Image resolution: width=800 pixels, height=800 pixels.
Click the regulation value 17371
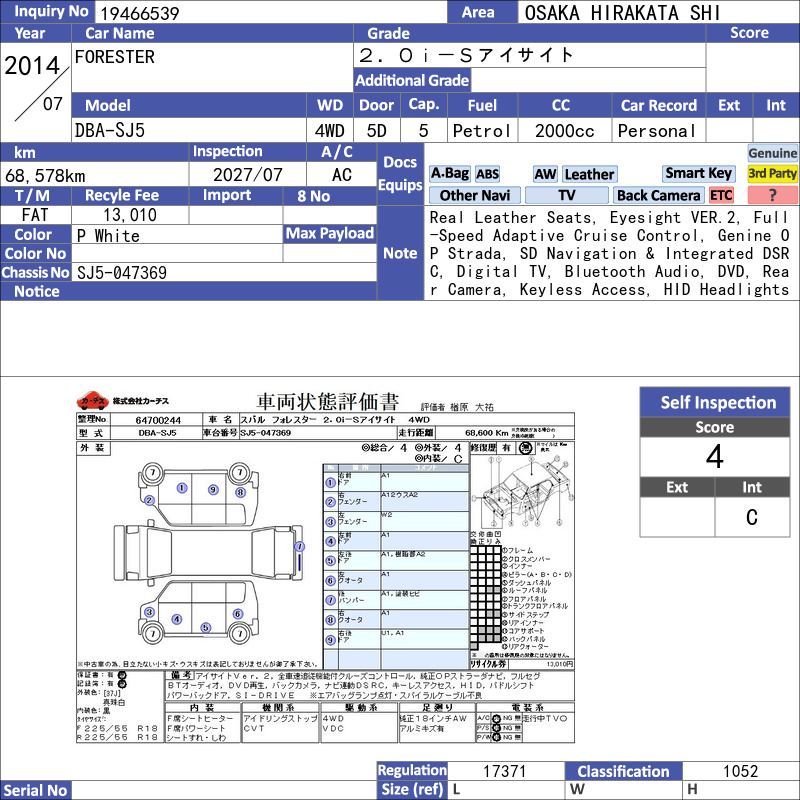tap(504, 770)
